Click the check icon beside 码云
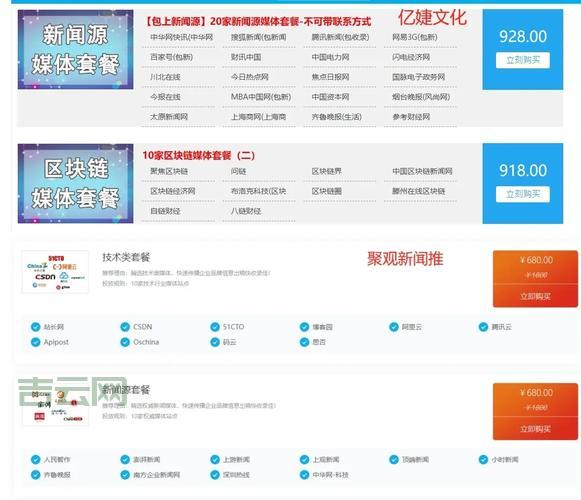 click(215, 342)
